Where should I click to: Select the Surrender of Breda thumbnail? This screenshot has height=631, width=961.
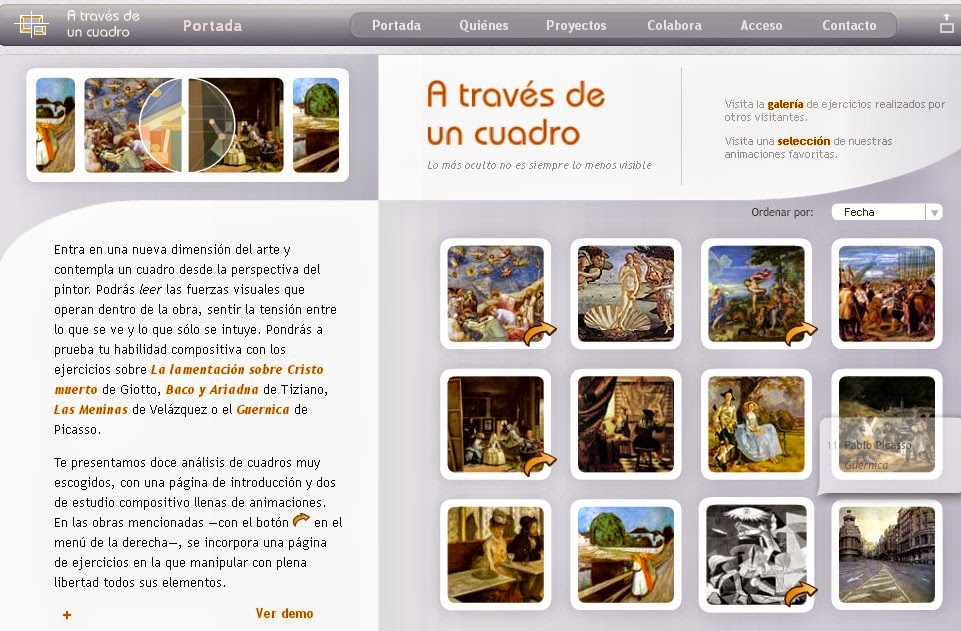coord(887,293)
